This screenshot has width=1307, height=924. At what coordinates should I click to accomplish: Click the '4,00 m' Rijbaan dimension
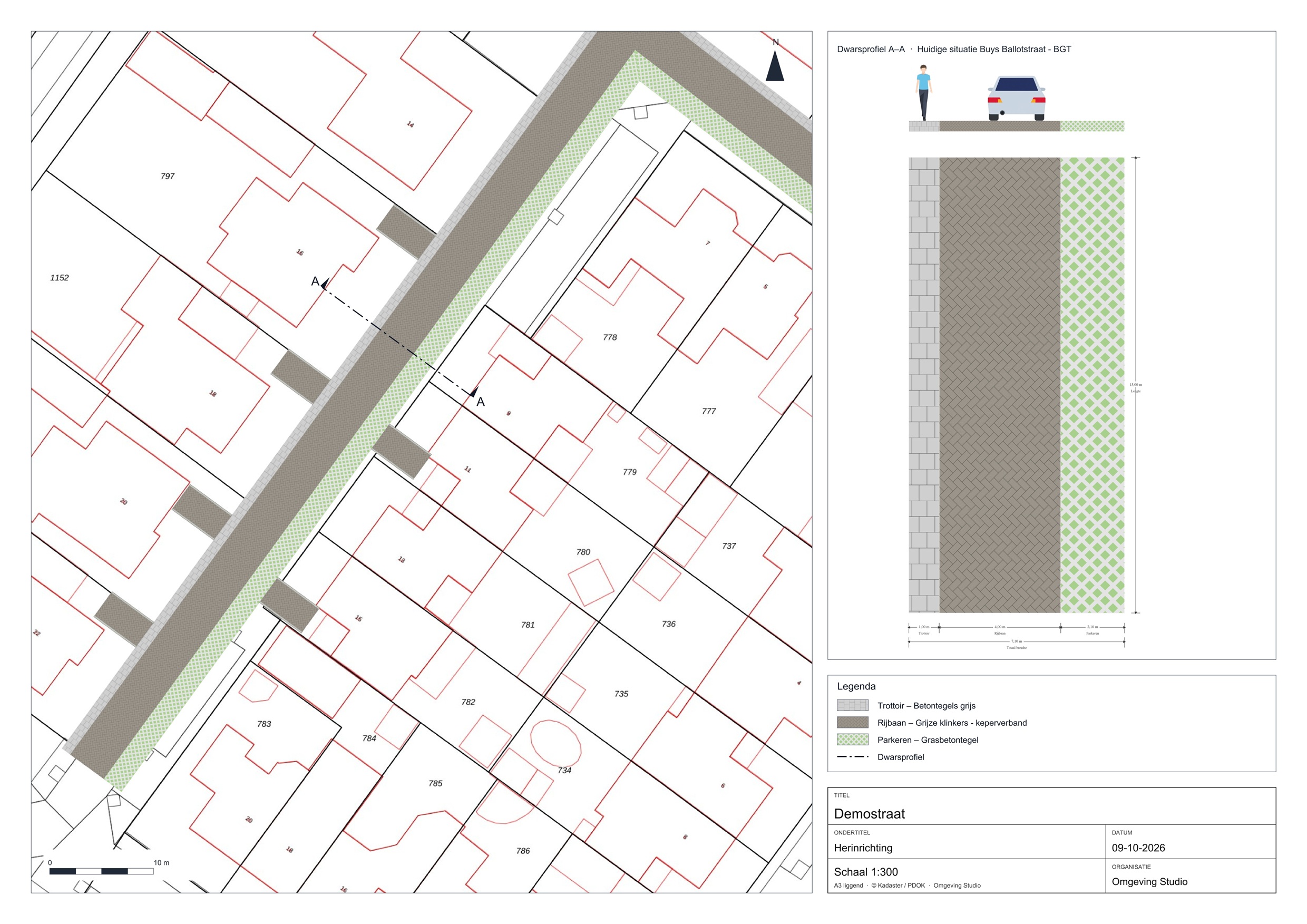coord(1000,627)
